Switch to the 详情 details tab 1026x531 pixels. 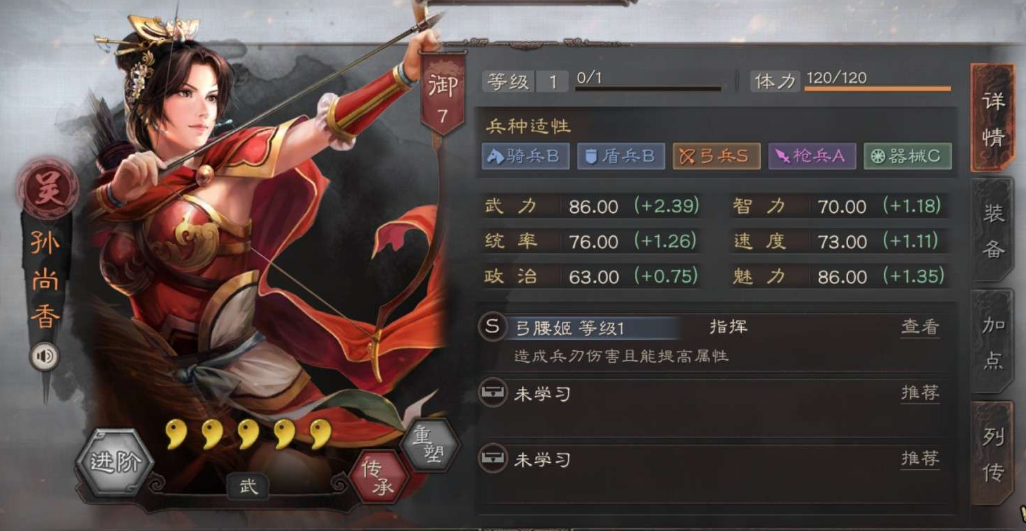993,118
